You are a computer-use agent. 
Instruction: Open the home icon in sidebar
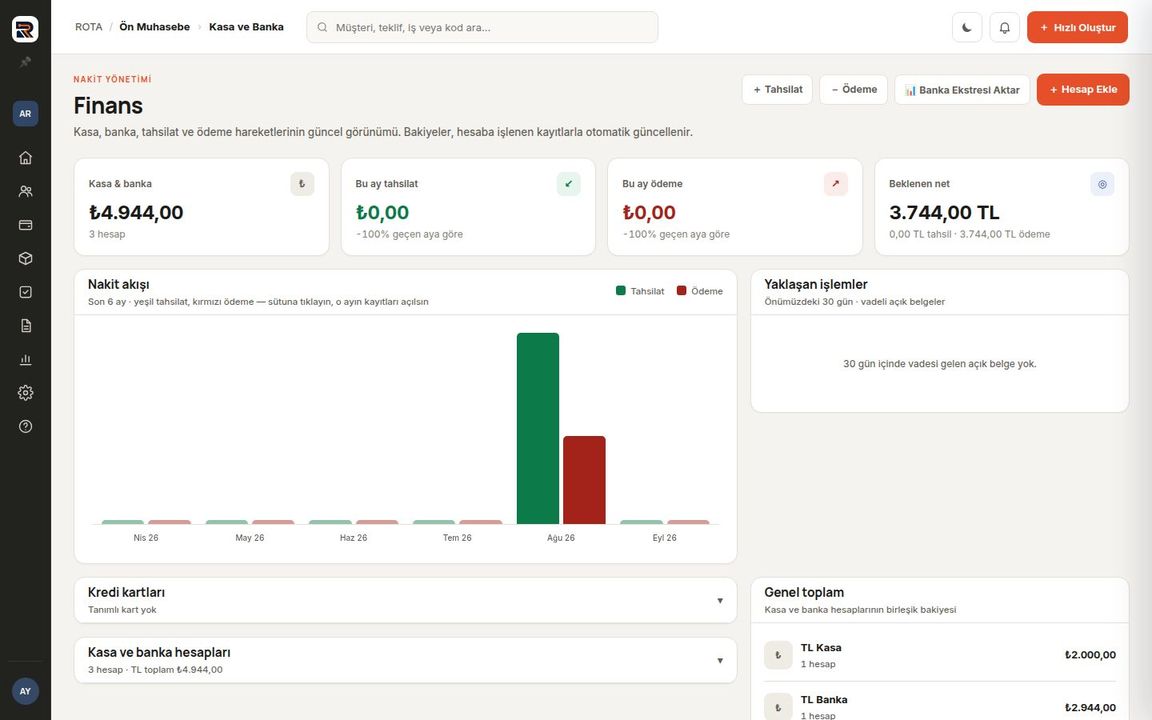(x=25, y=158)
